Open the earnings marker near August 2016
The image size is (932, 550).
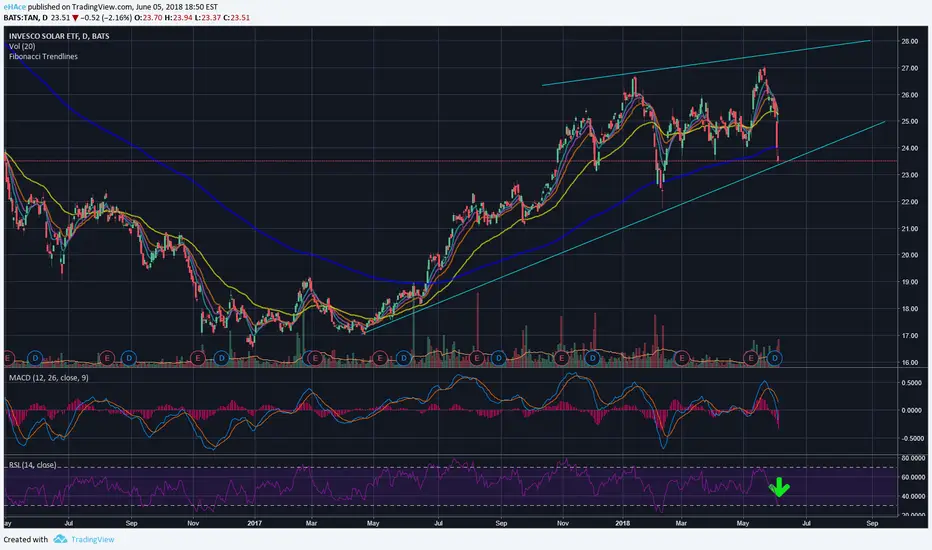(106, 358)
